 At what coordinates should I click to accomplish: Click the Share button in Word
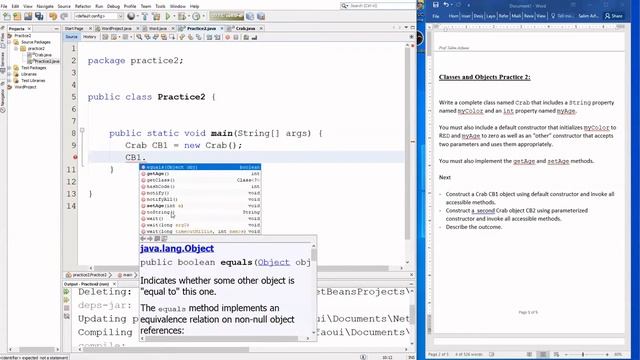tap(614, 16)
